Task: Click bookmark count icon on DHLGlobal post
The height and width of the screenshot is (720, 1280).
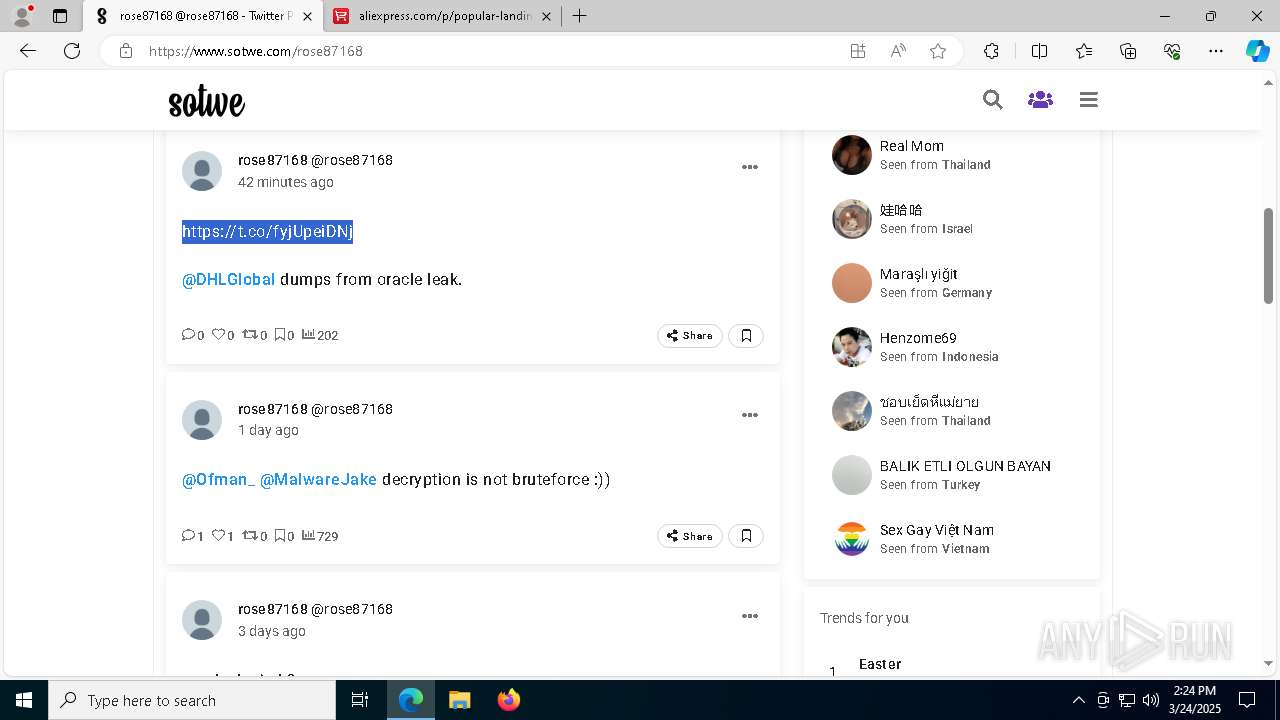Action: [x=280, y=335]
